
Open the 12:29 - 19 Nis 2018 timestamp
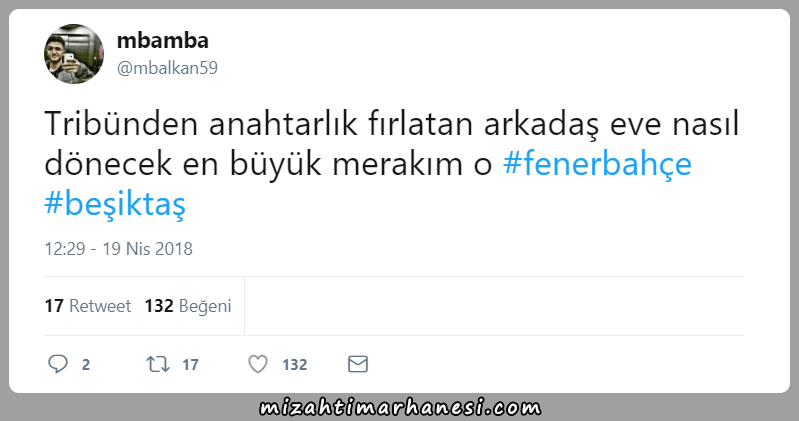pyautogui.click(x=119, y=249)
